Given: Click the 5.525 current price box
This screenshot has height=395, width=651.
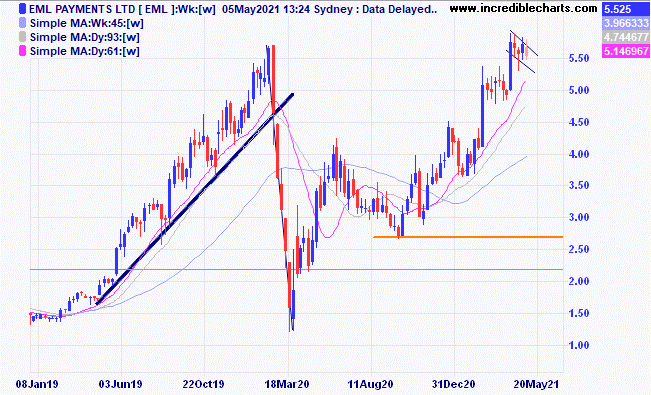Looking at the screenshot, I should pyautogui.click(x=626, y=9).
